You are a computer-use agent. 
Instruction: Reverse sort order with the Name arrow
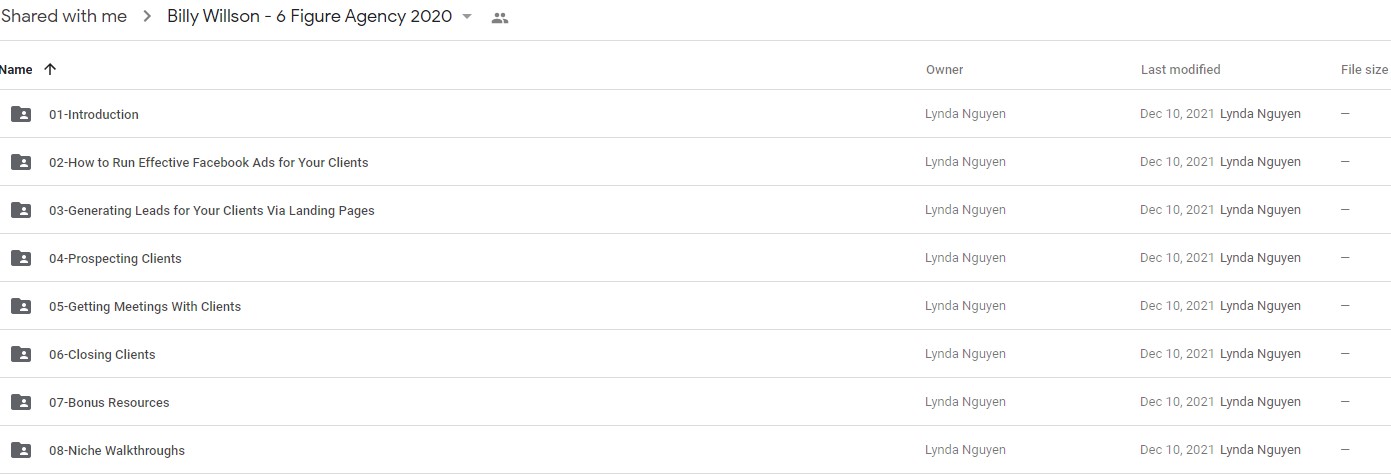coord(50,69)
